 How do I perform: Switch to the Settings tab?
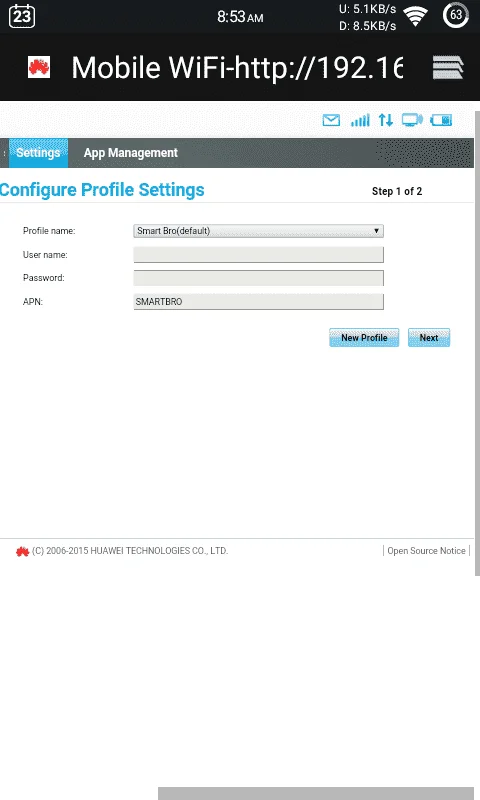38,153
